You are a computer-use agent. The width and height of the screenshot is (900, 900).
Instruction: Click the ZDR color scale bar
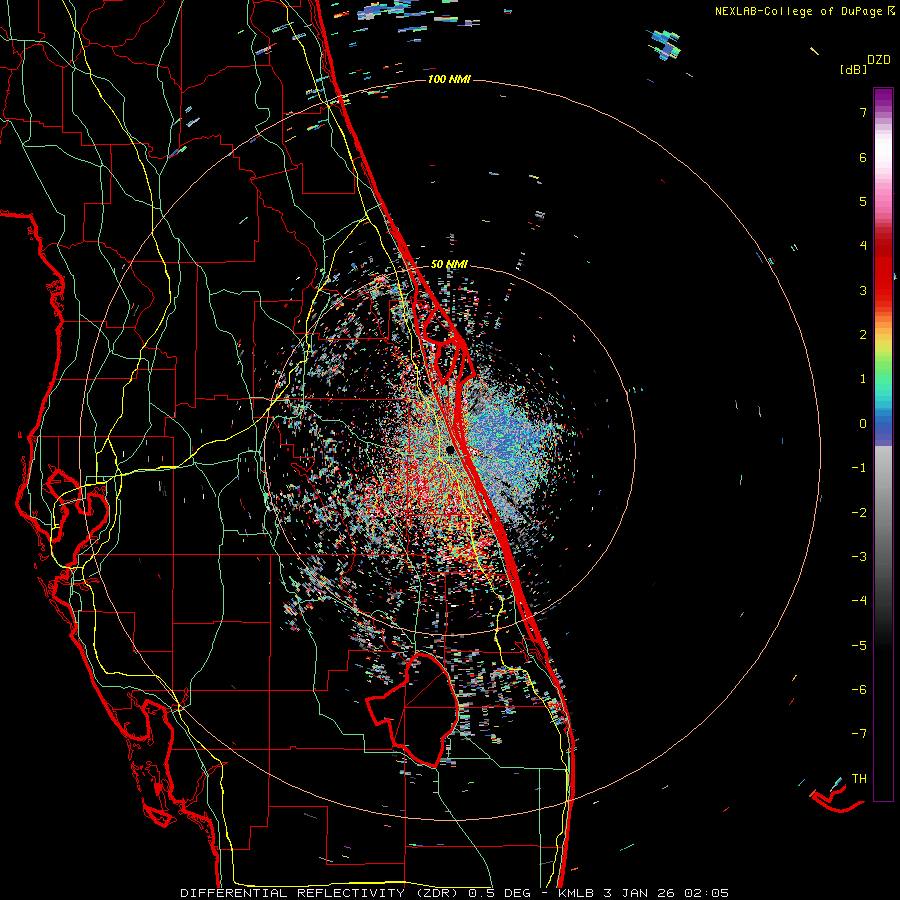tap(883, 444)
